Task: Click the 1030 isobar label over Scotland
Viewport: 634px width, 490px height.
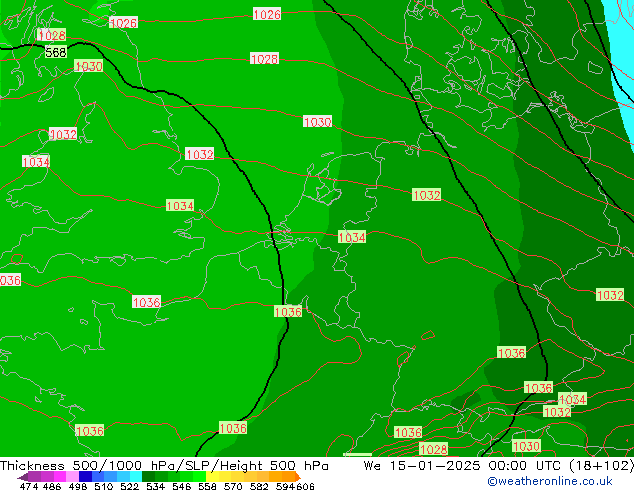Action: click(x=89, y=66)
